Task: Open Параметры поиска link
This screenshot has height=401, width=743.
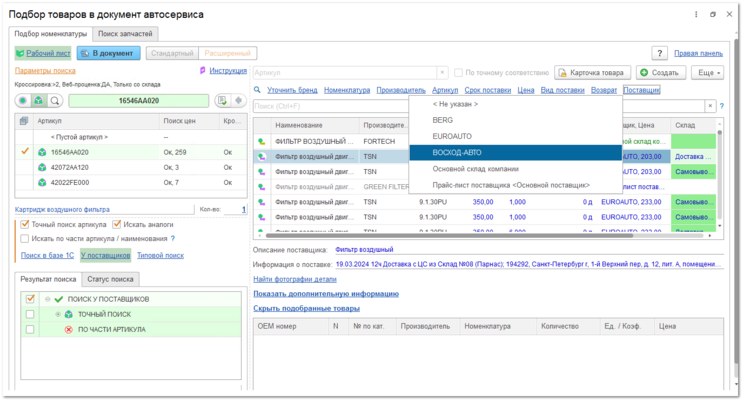Action: click(45, 71)
